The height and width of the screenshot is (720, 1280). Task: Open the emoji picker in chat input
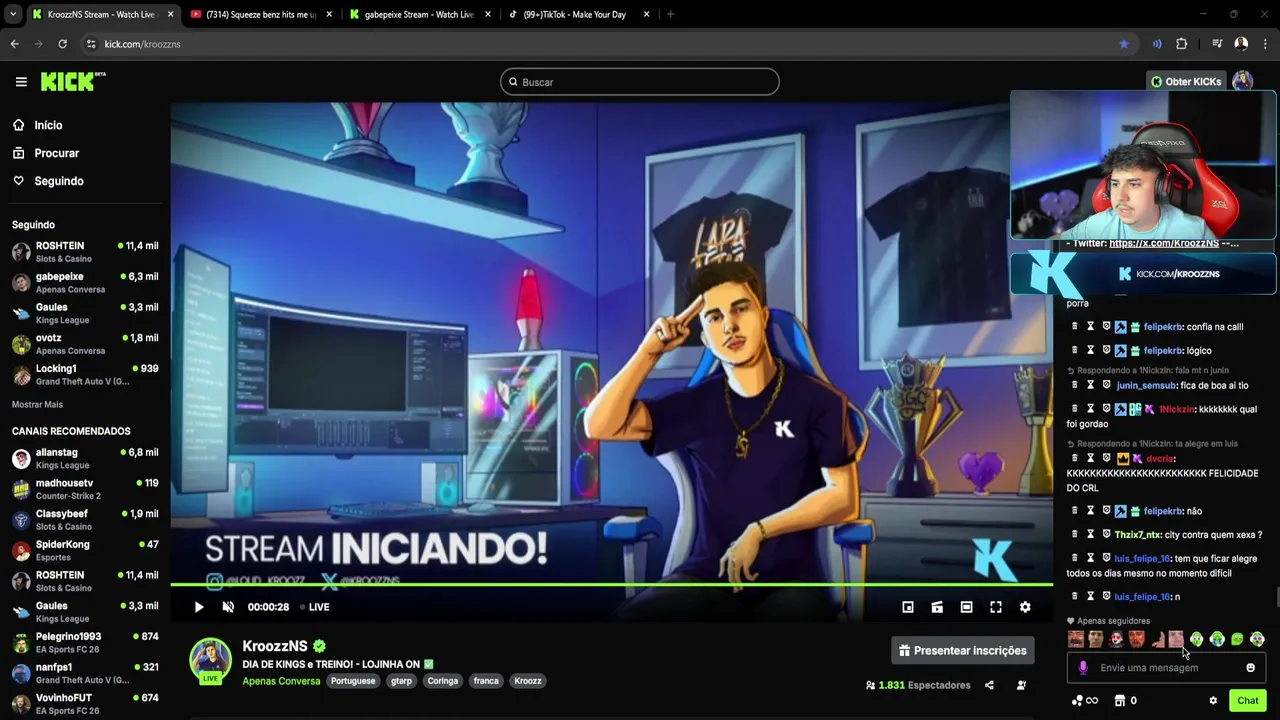(1250, 668)
